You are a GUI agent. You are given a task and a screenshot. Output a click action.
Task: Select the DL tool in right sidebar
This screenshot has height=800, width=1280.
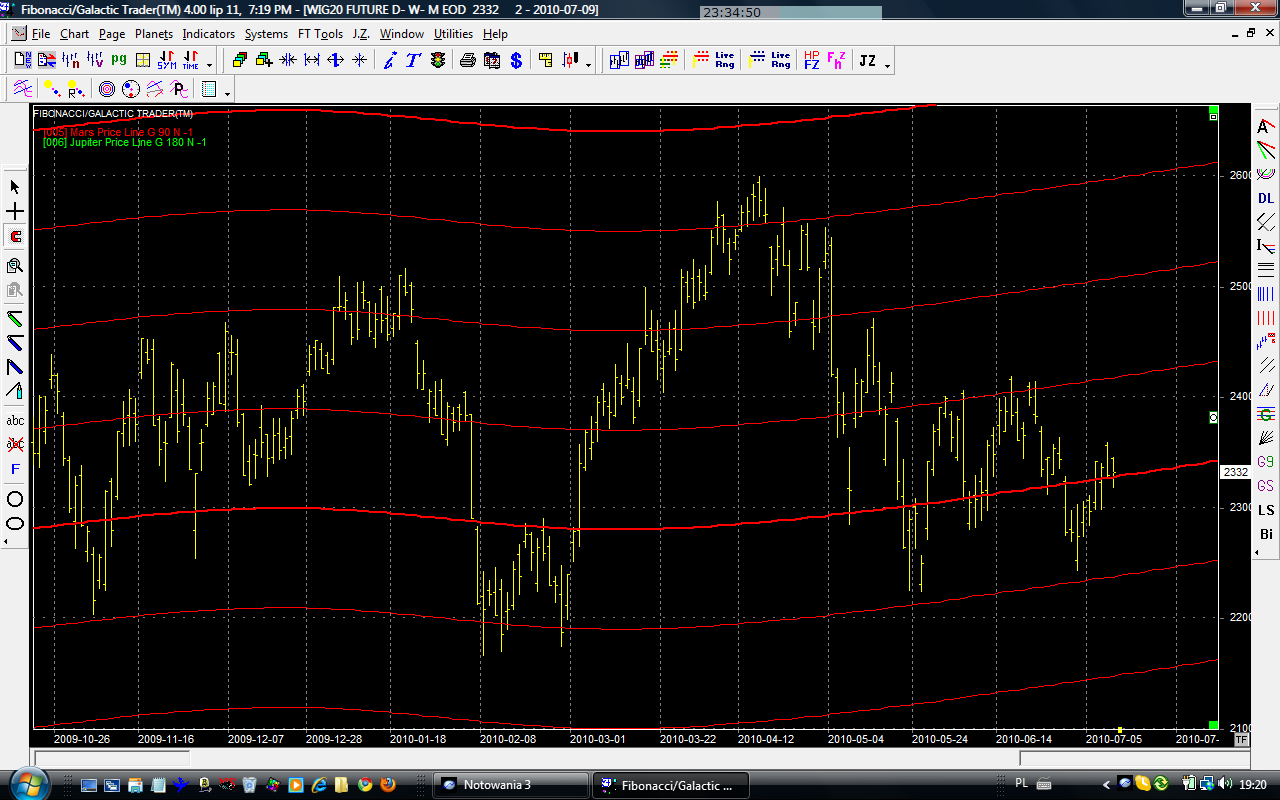[1266, 198]
